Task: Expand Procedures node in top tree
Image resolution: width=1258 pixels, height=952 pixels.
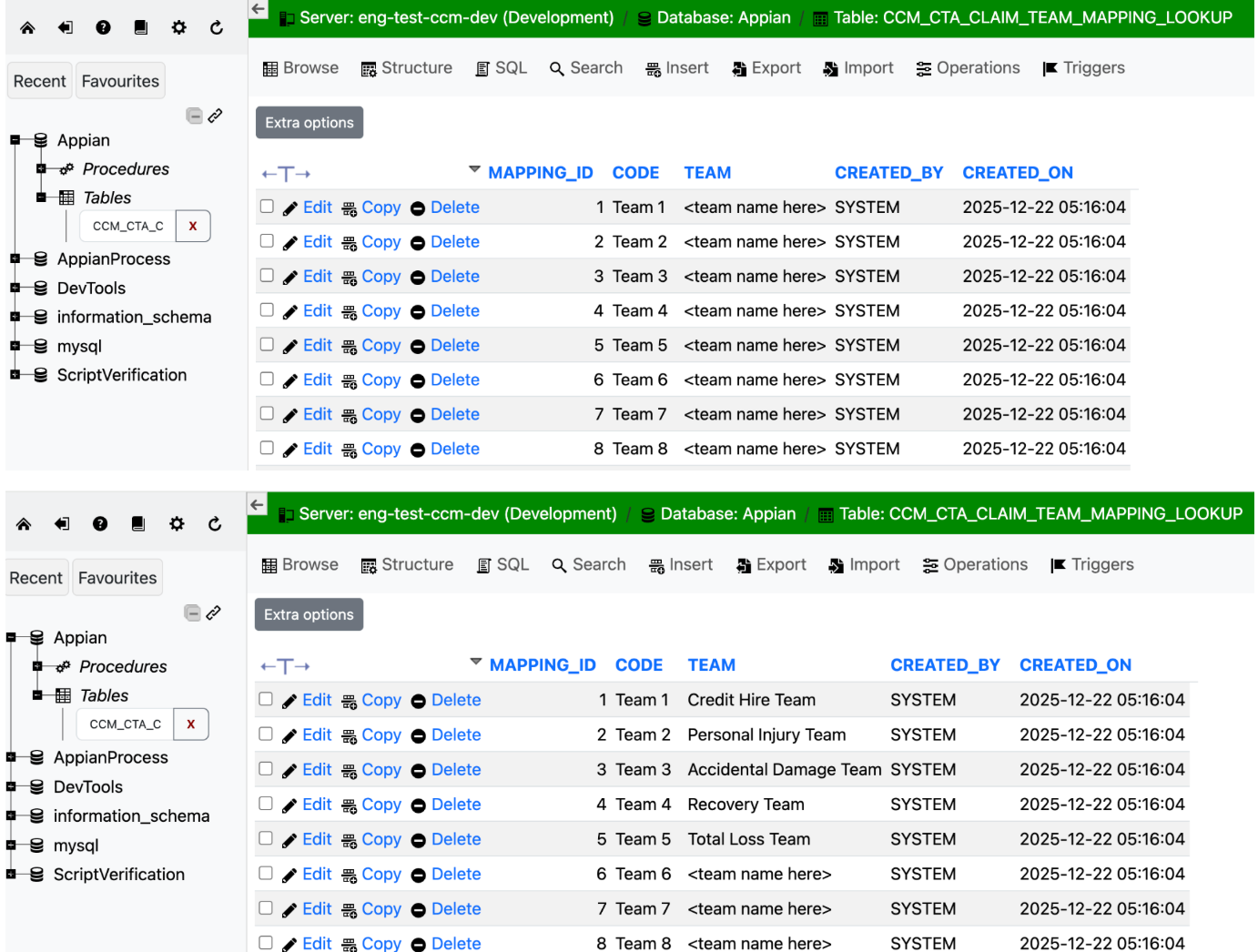Action: pyautogui.click(x=41, y=168)
